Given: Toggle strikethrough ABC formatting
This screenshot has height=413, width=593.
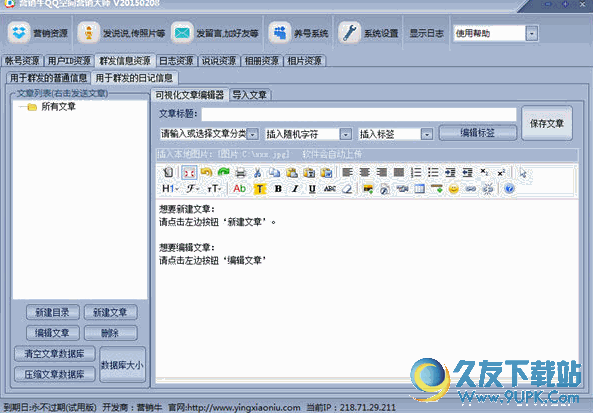Looking at the screenshot, I should pos(329,188).
